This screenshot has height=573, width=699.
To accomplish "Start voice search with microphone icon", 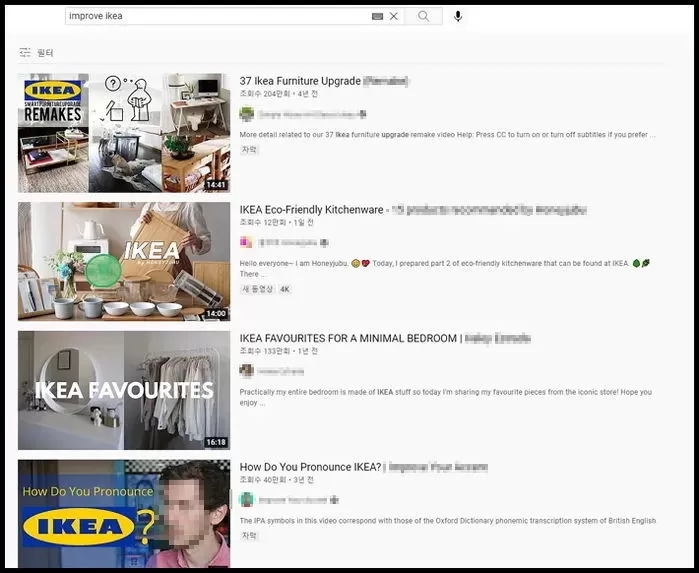I will click(458, 17).
